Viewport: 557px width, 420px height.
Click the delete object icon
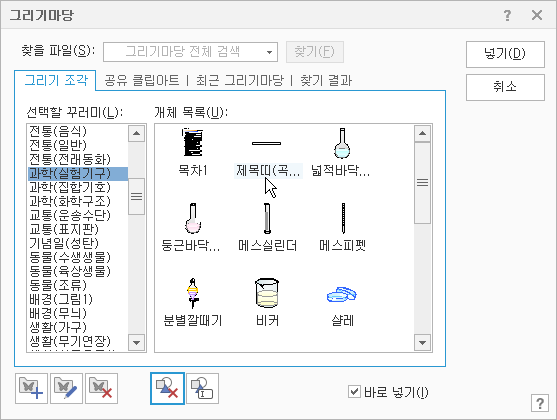pos(167,388)
